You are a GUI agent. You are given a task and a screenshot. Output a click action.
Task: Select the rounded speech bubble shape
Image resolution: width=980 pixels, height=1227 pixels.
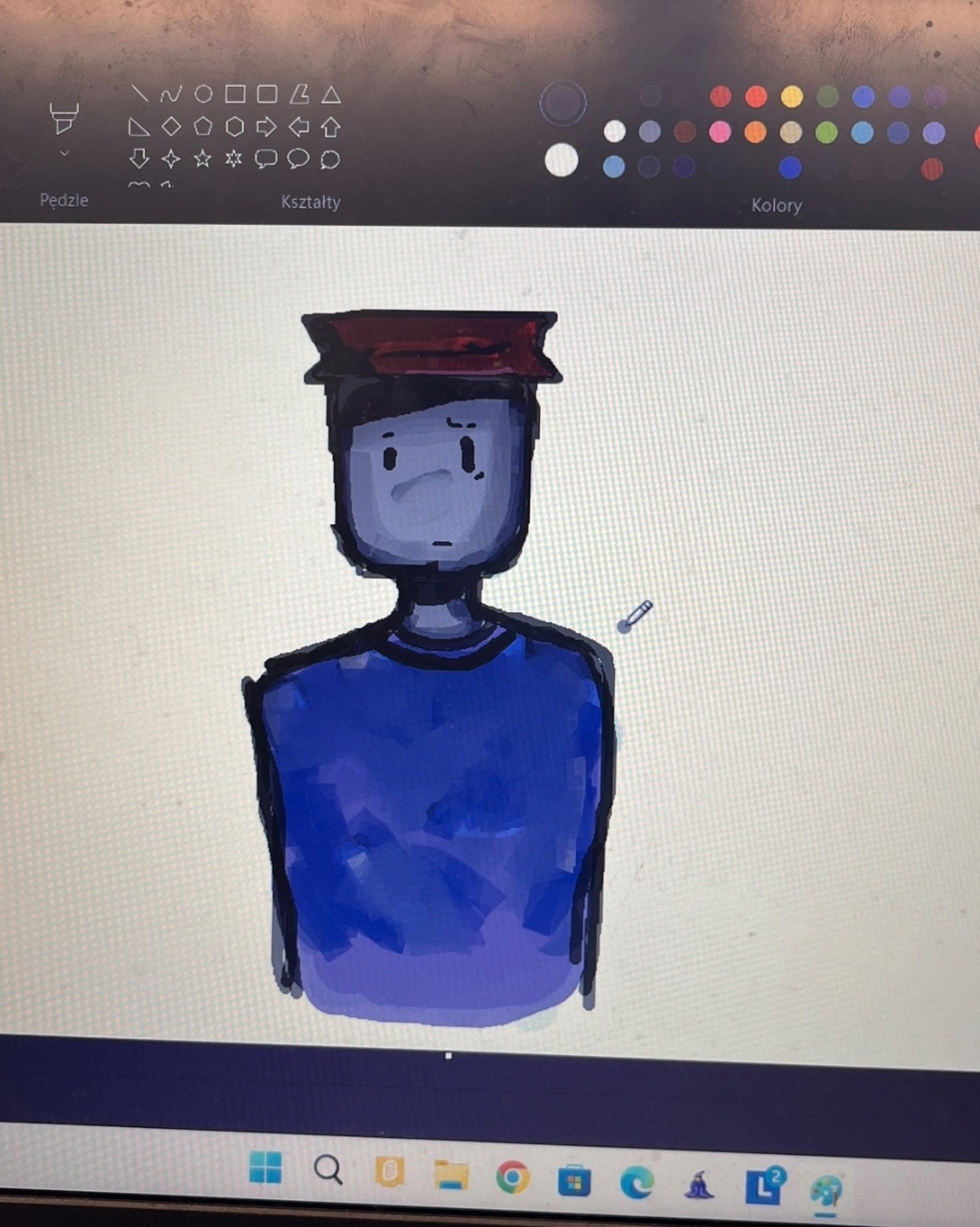pyautogui.click(x=266, y=159)
